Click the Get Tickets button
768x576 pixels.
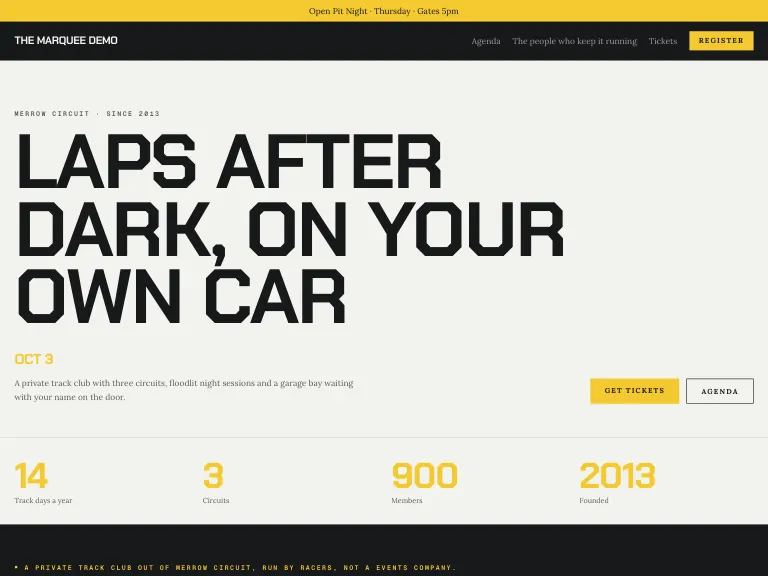click(x=634, y=391)
